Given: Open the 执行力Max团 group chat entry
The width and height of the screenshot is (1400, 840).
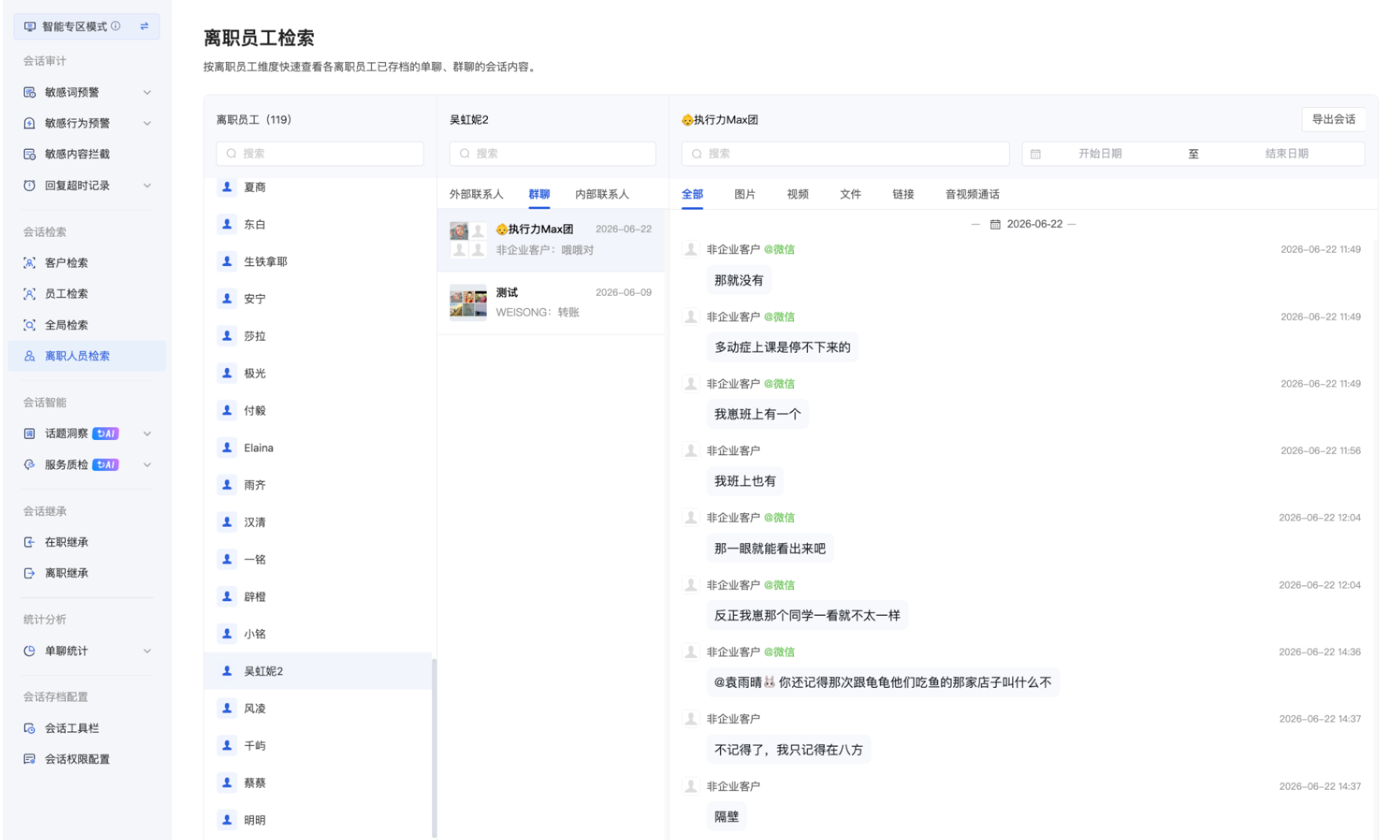Looking at the screenshot, I should coord(551,240).
